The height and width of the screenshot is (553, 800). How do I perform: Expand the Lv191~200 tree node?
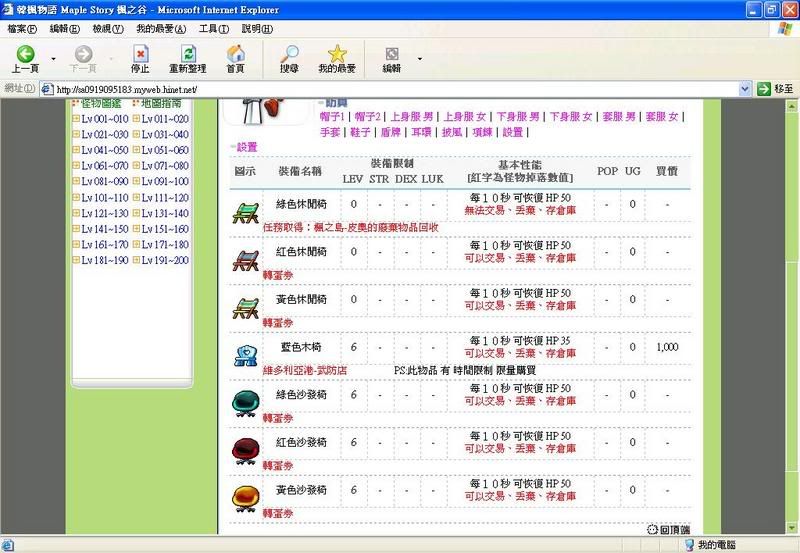(x=136, y=260)
